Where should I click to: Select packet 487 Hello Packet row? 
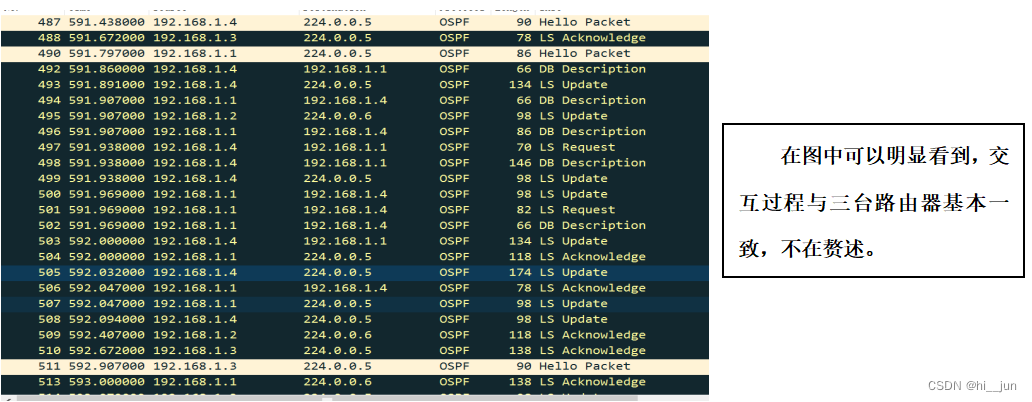pos(355,22)
